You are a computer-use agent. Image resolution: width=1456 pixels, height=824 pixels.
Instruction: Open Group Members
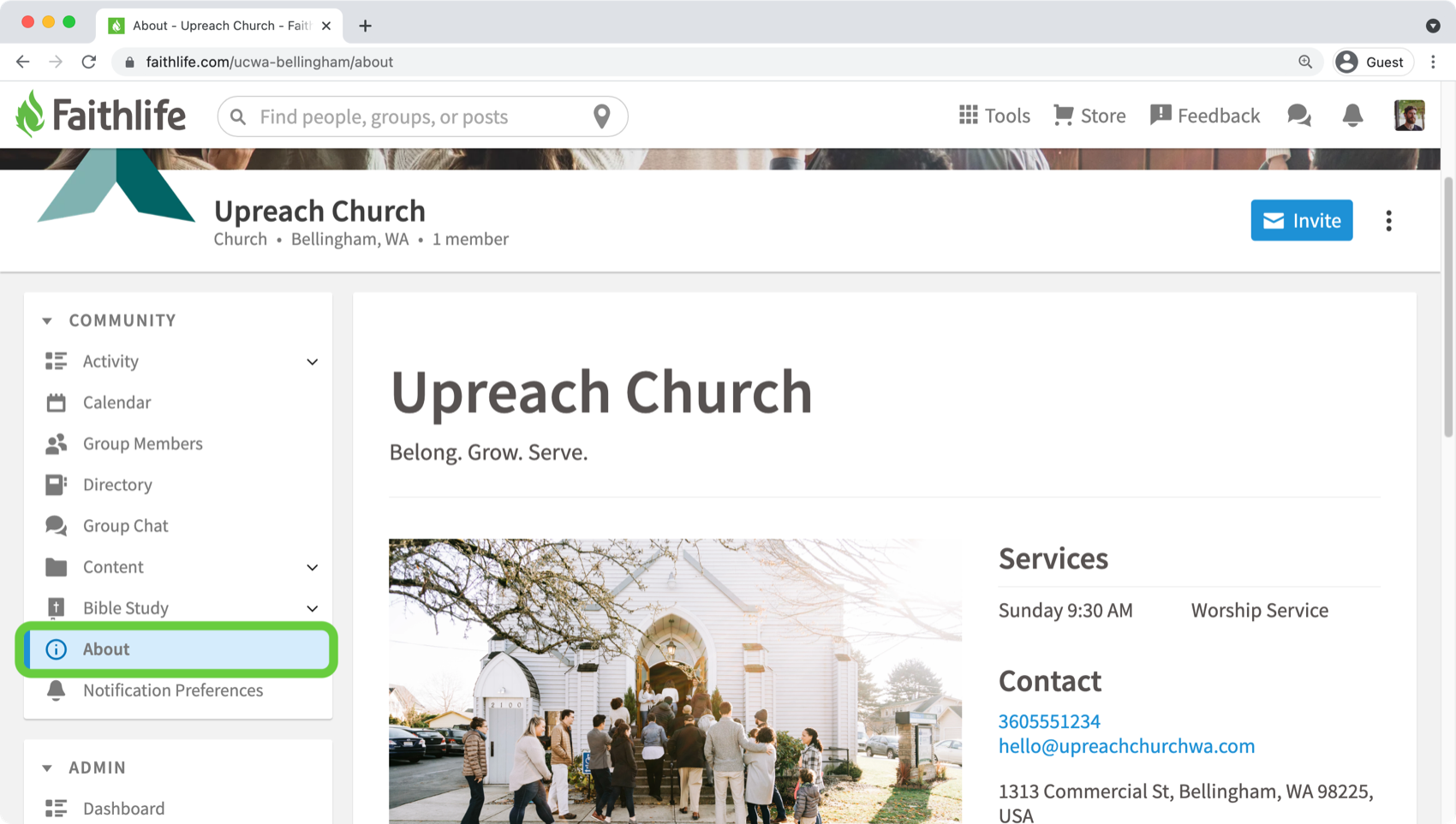[142, 444]
